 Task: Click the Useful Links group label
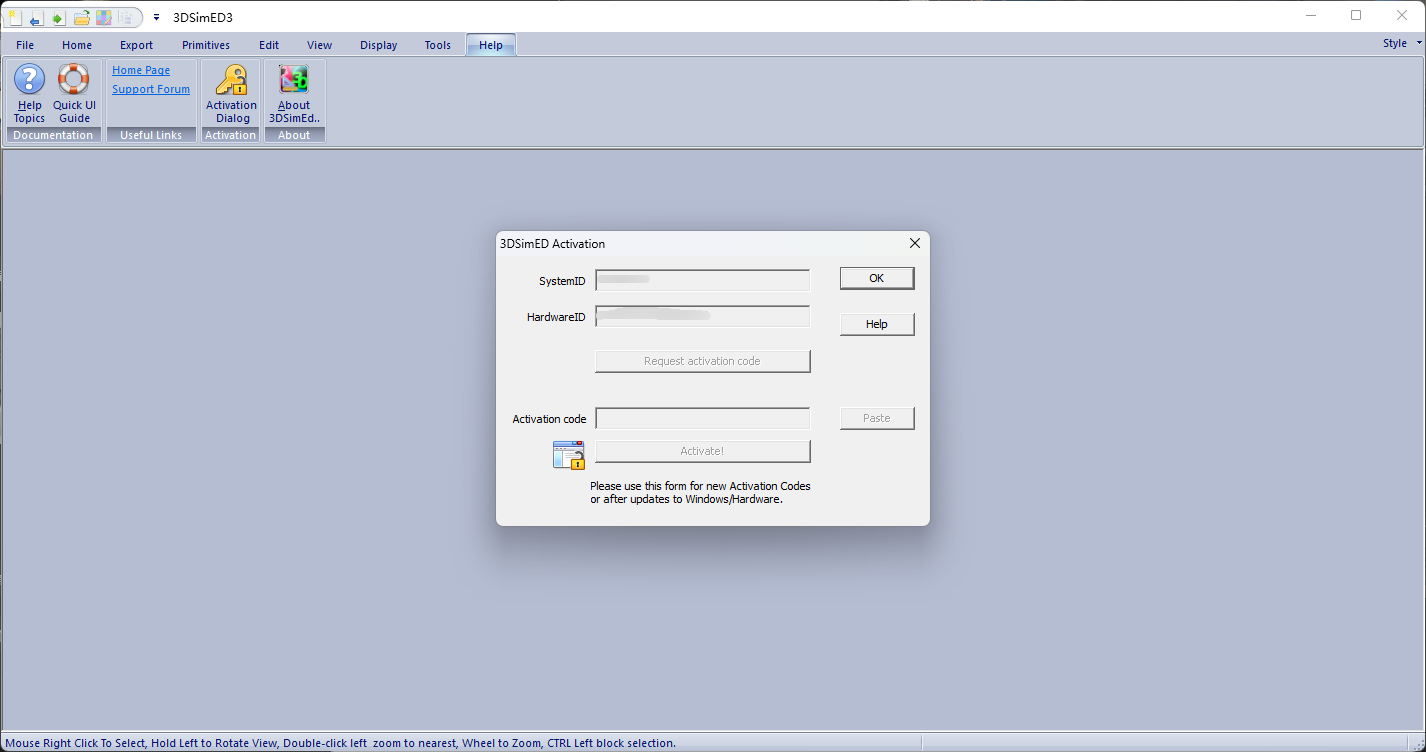(151, 135)
